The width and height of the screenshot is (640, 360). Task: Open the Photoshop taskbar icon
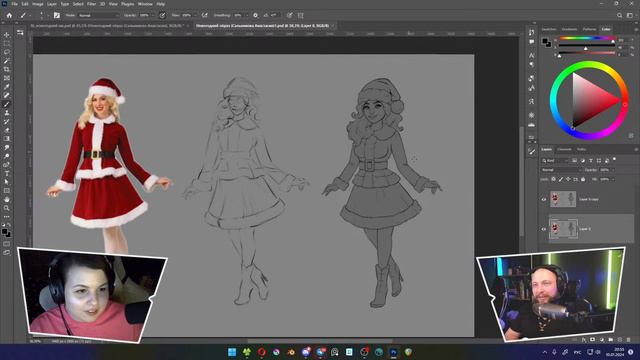393,352
